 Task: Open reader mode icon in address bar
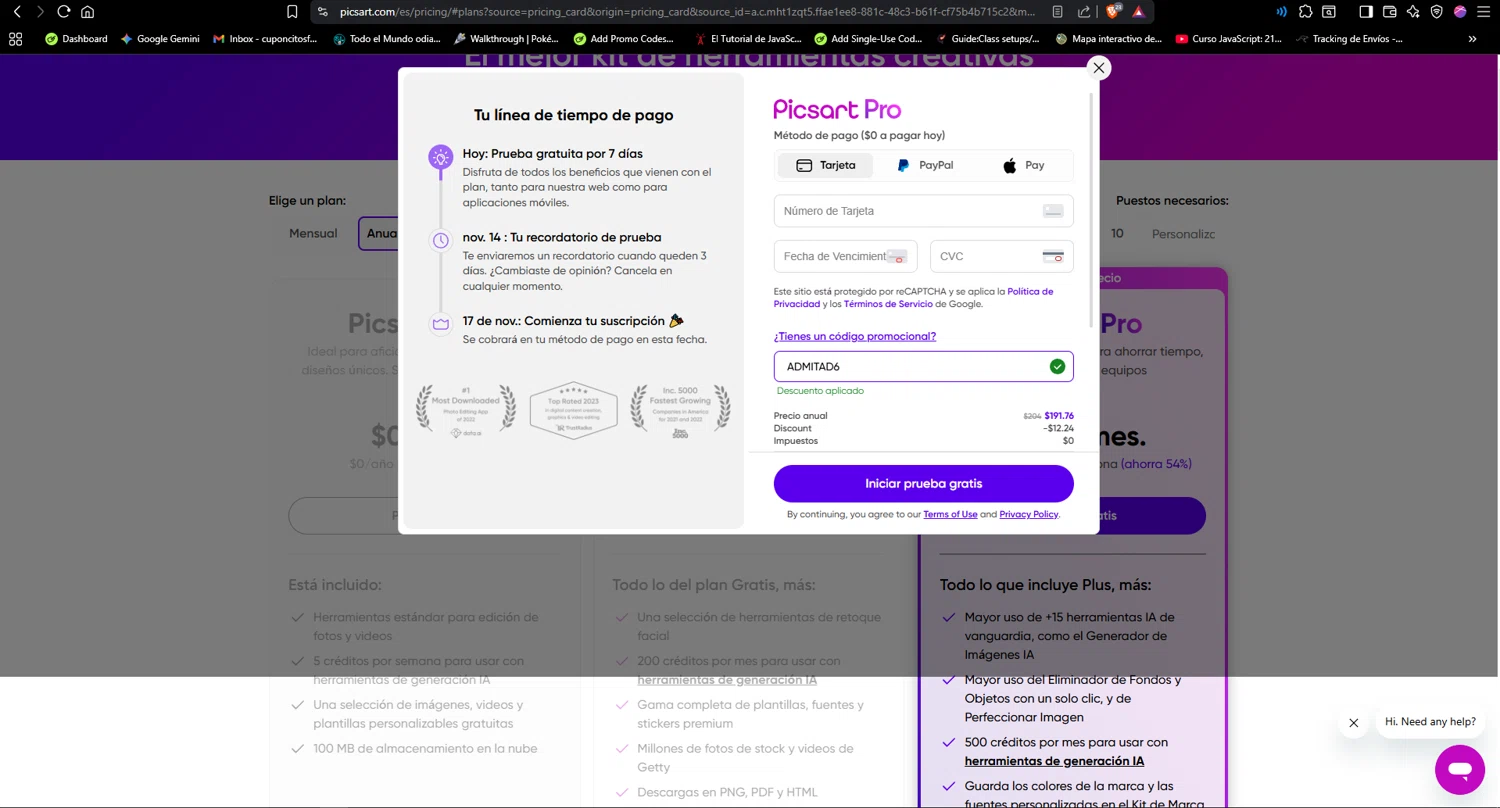(x=1058, y=12)
